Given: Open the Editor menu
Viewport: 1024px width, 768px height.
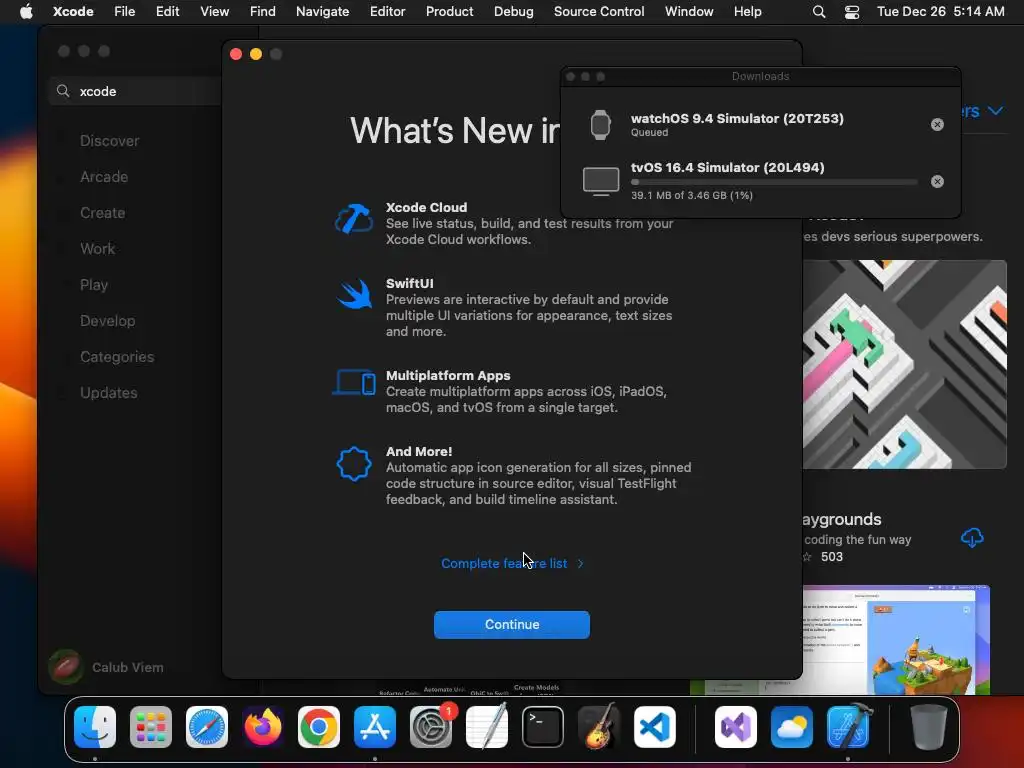Looking at the screenshot, I should click(387, 11).
